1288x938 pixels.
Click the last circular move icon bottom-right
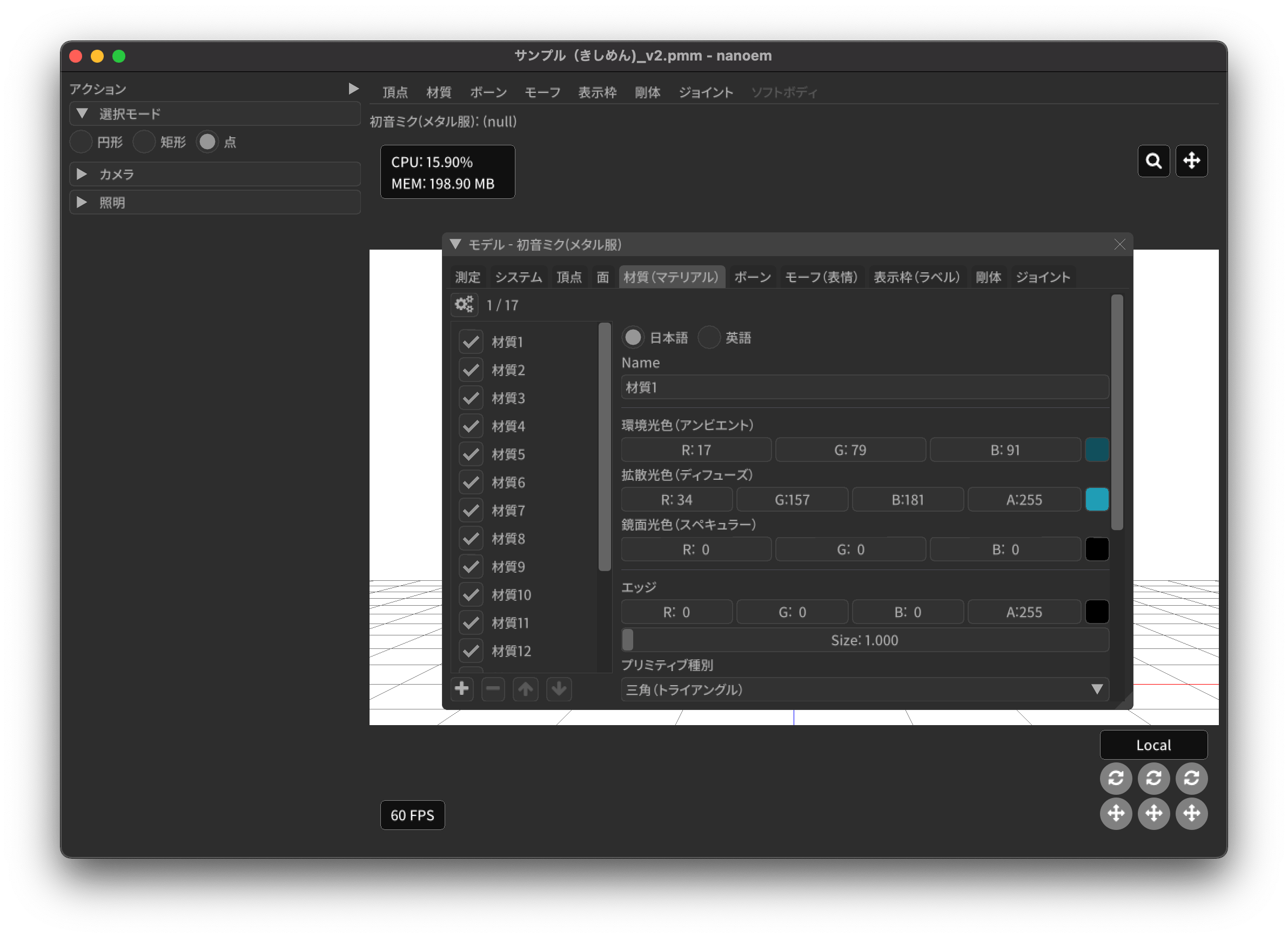click(x=1191, y=813)
